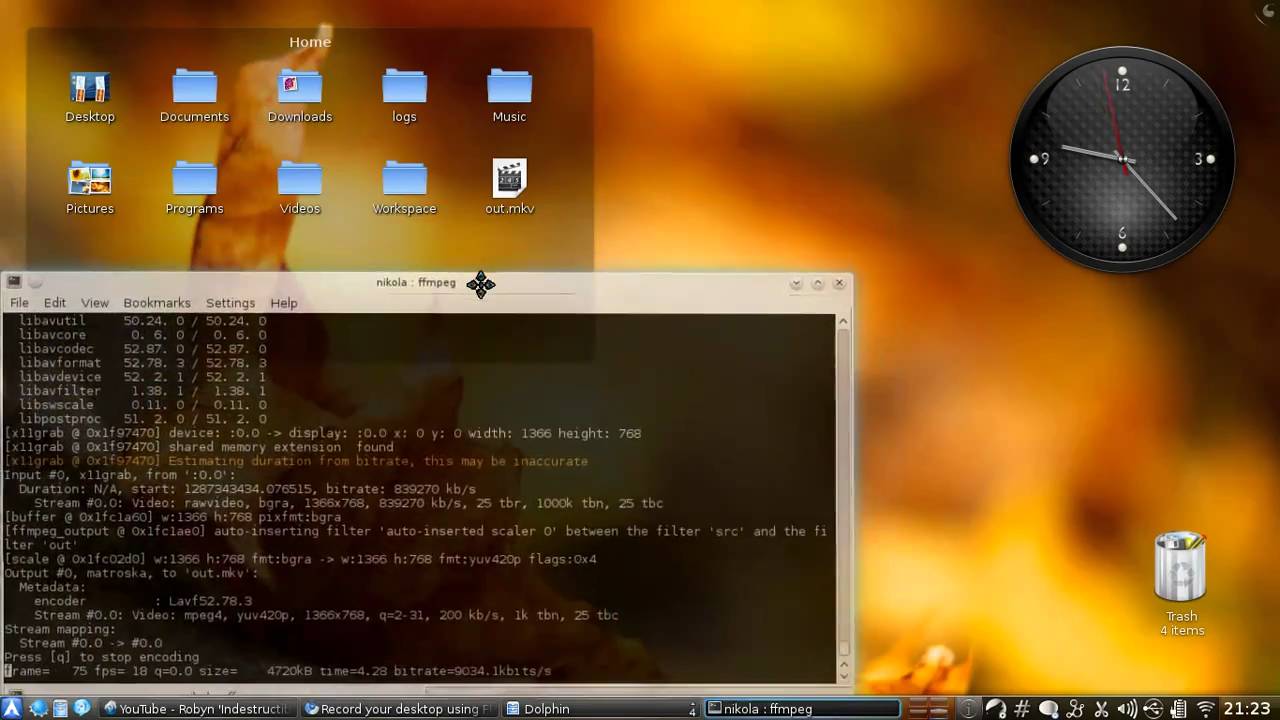The height and width of the screenshot is (720, 1280).
Task: Switch to nikola : ffmpeg taskbar entry
Action: [802, 709]
